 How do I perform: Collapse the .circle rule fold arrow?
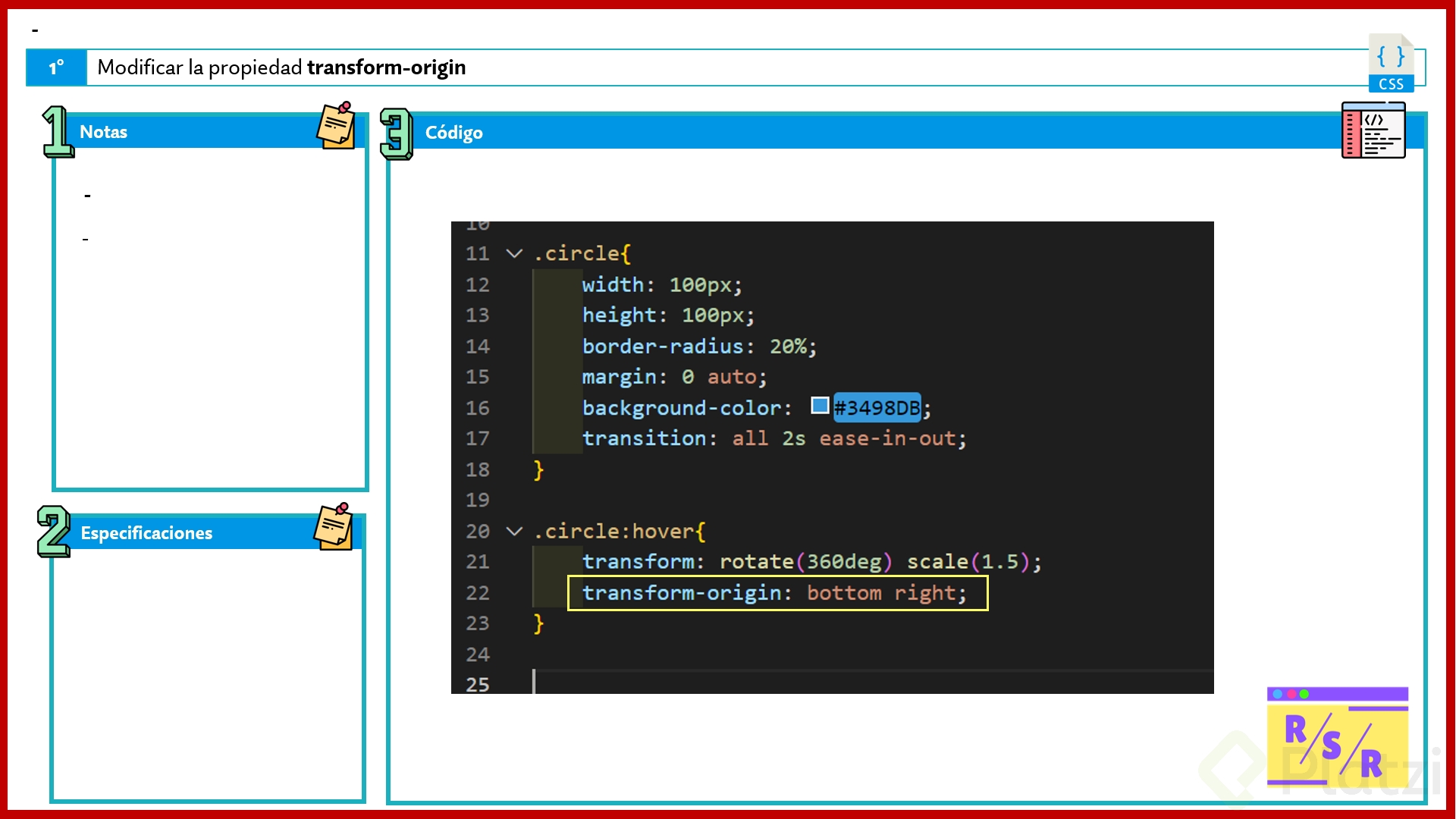(514, 253)
